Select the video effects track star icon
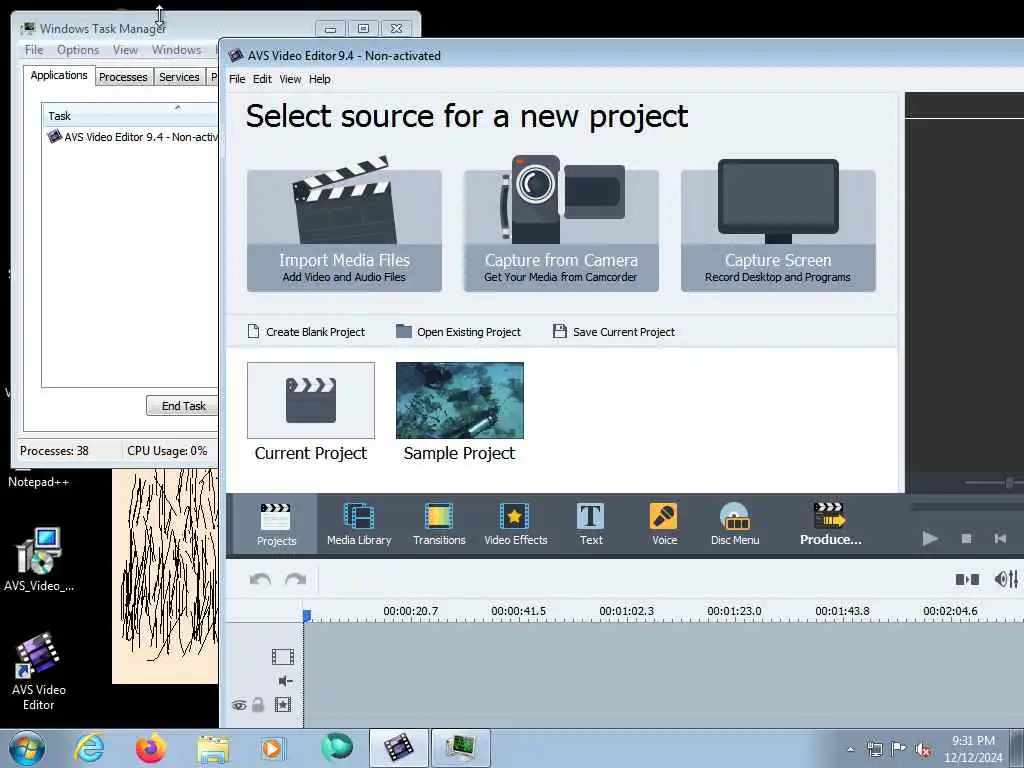 283,705
